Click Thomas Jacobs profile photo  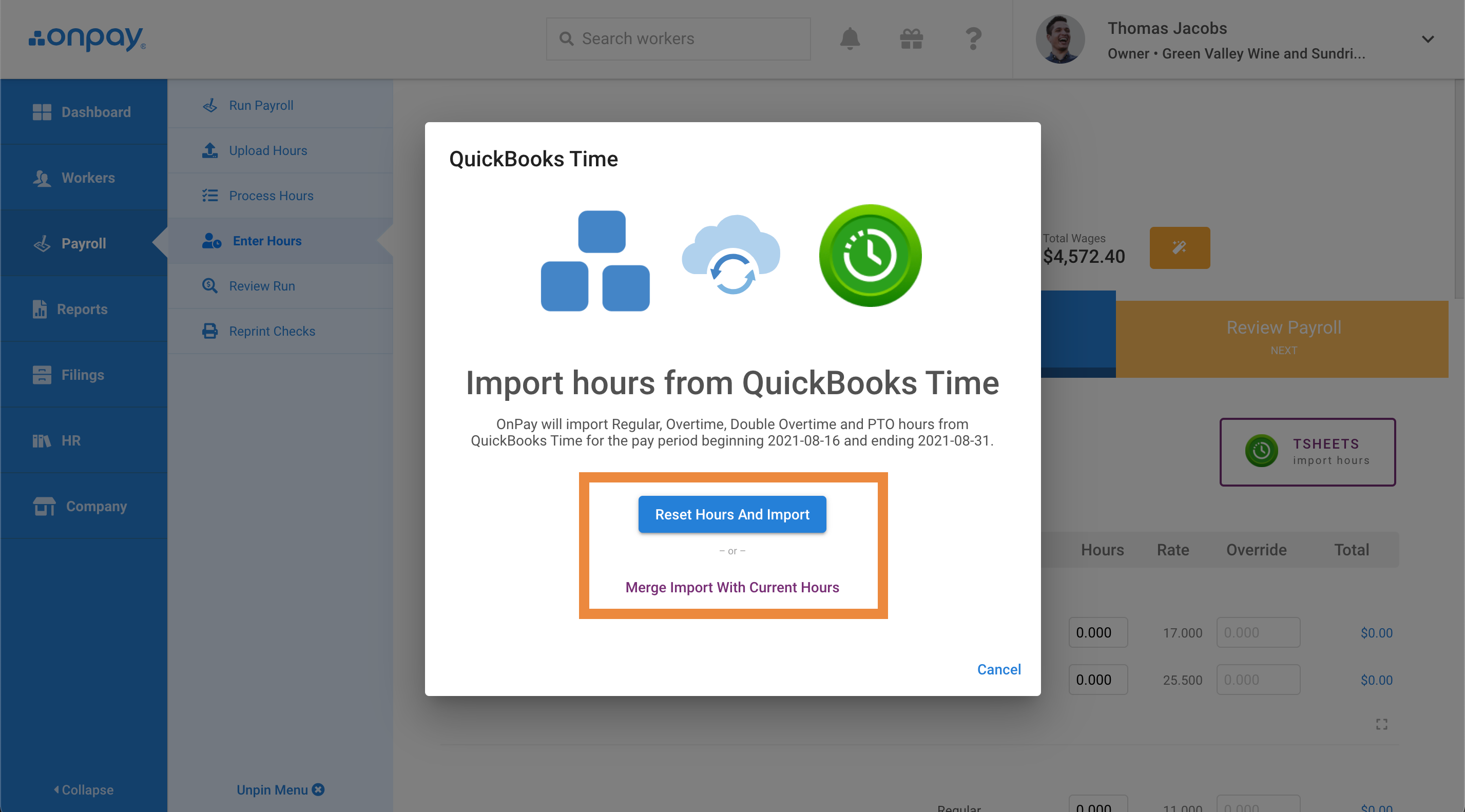click(1060, 39)
